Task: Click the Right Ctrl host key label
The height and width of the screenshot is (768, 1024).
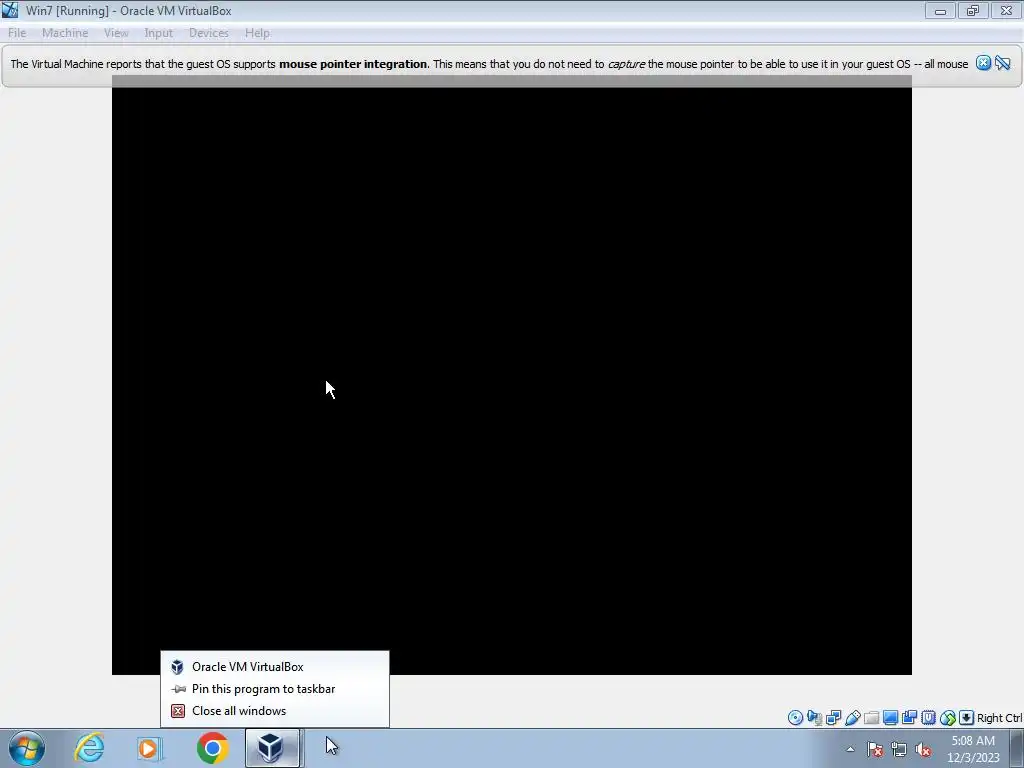Action: pos(999,718)
